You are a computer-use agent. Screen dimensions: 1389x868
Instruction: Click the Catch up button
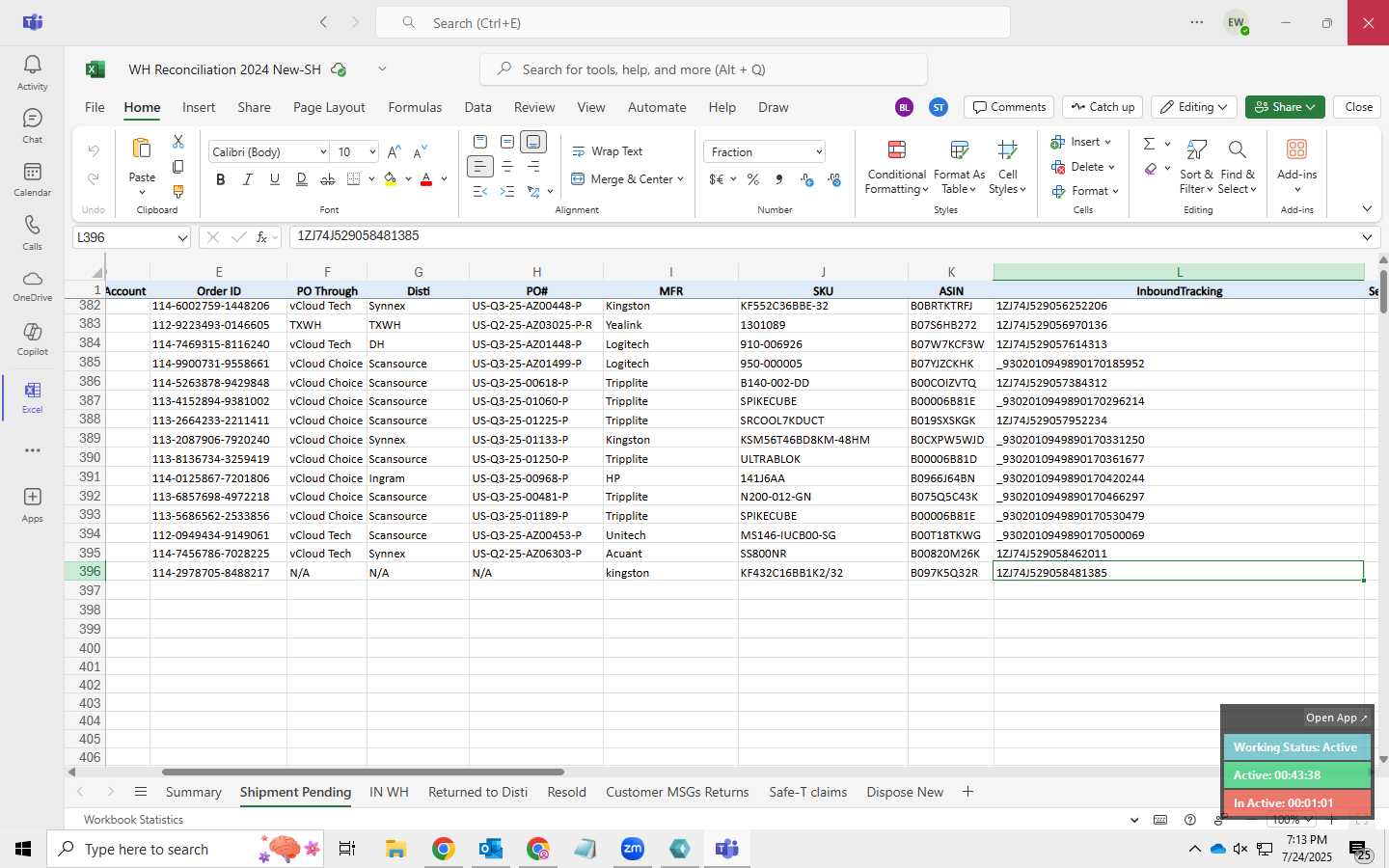[x=1103, y=107]
